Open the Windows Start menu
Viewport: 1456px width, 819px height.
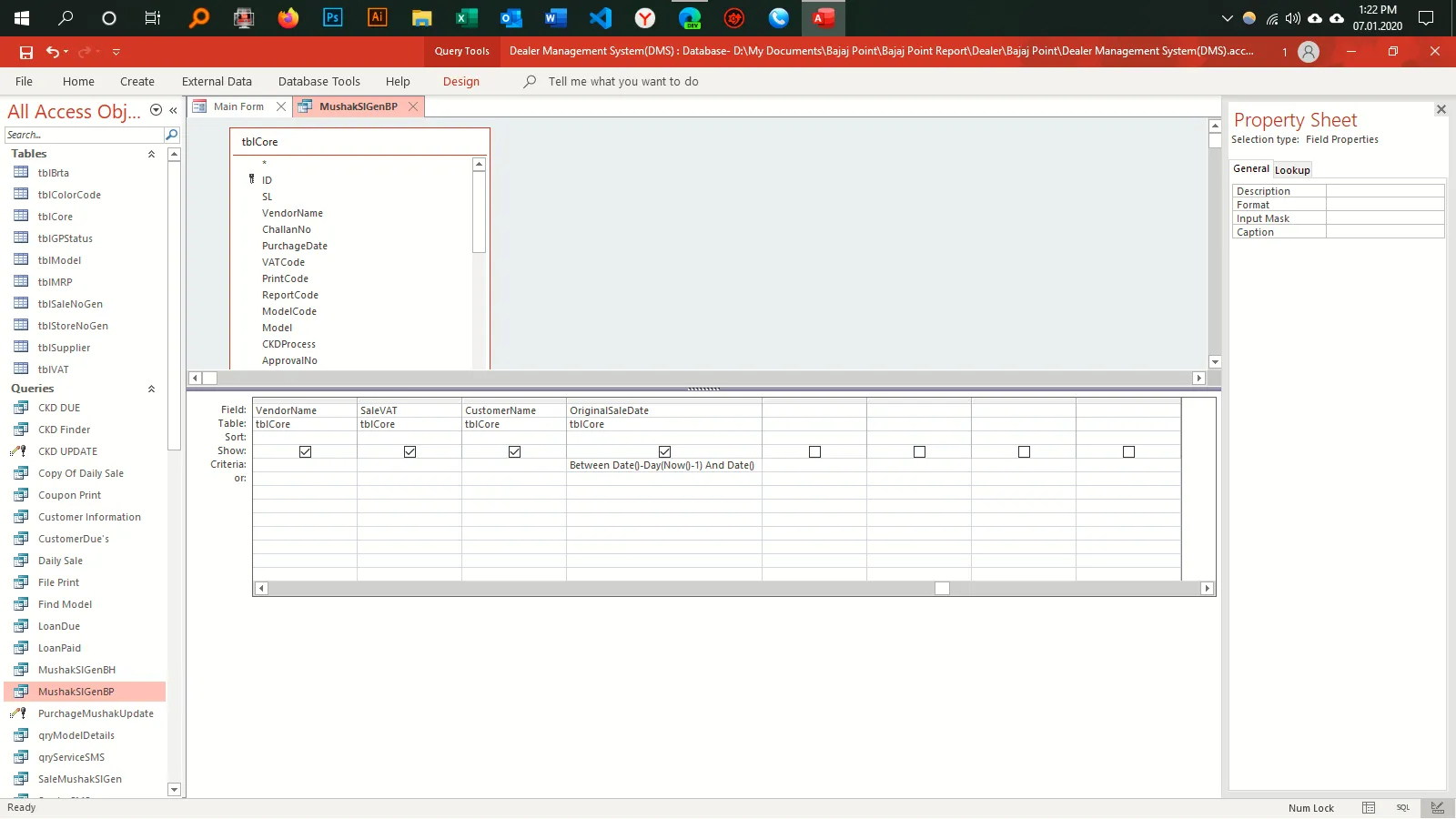coord(22,17)
